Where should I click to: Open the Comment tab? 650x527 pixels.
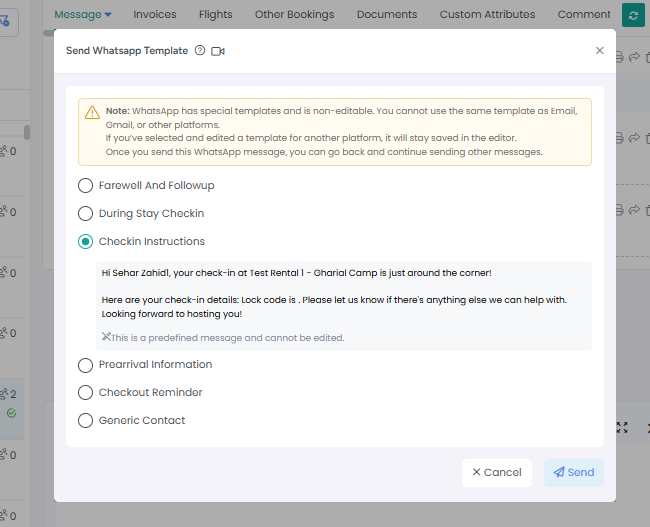point(584,15)
